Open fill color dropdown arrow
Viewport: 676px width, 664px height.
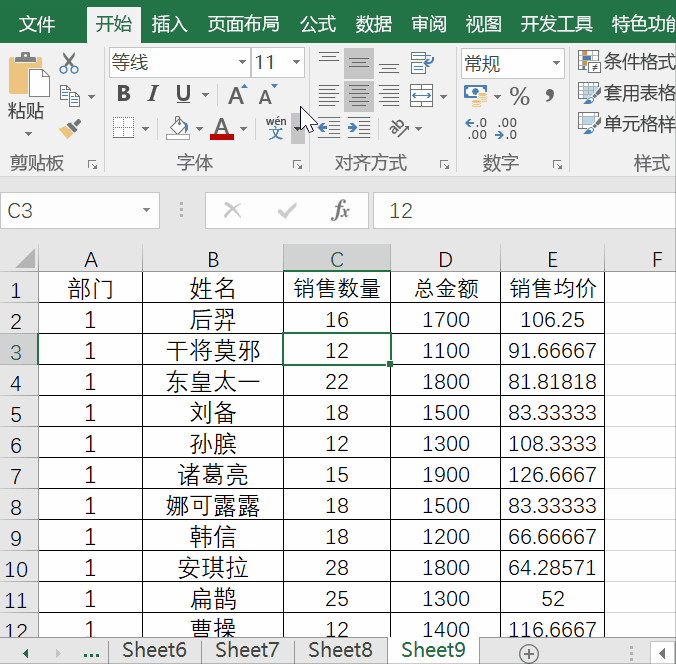(x=199, y=128)
